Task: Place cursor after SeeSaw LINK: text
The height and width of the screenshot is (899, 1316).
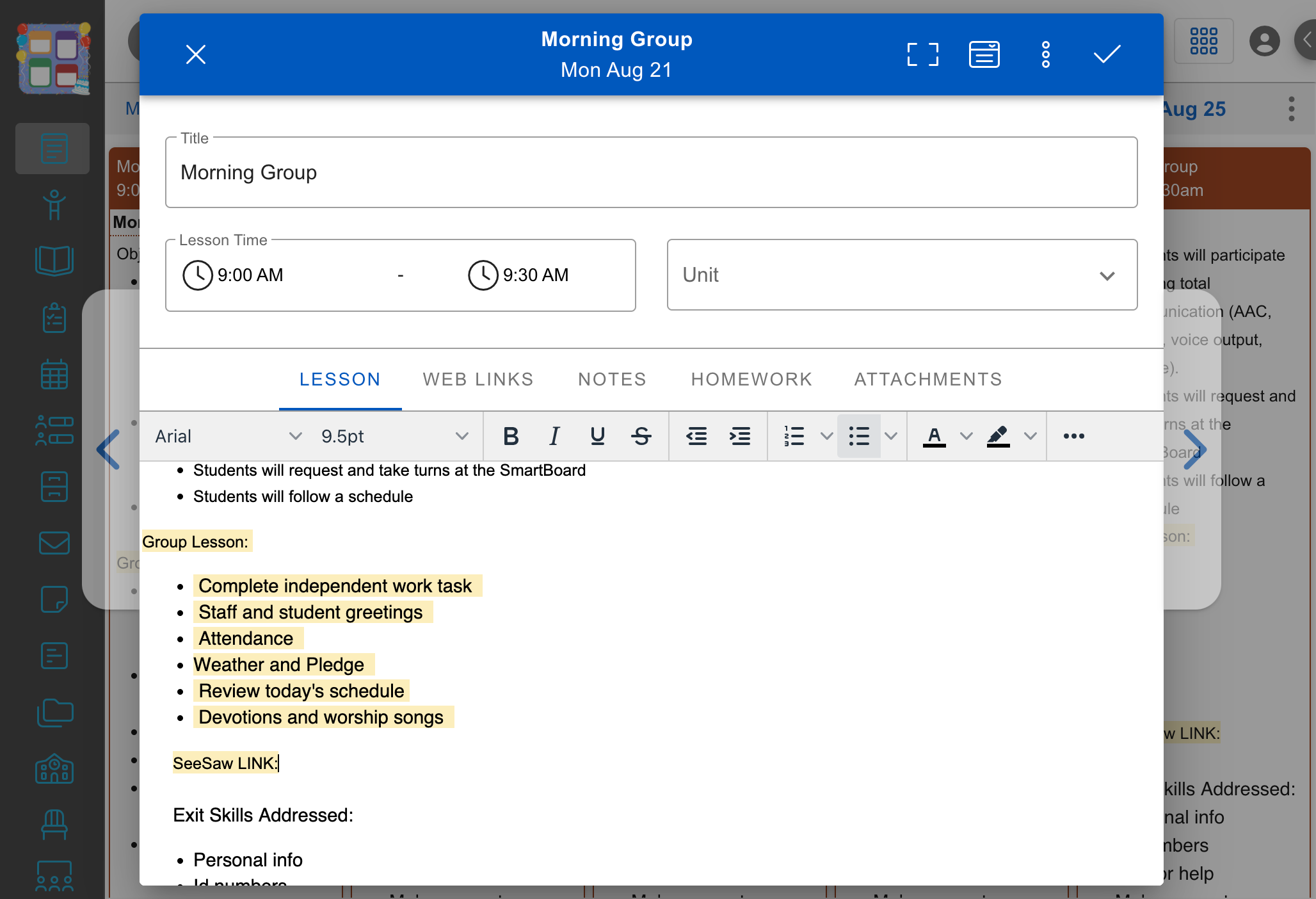Action: 279,763
